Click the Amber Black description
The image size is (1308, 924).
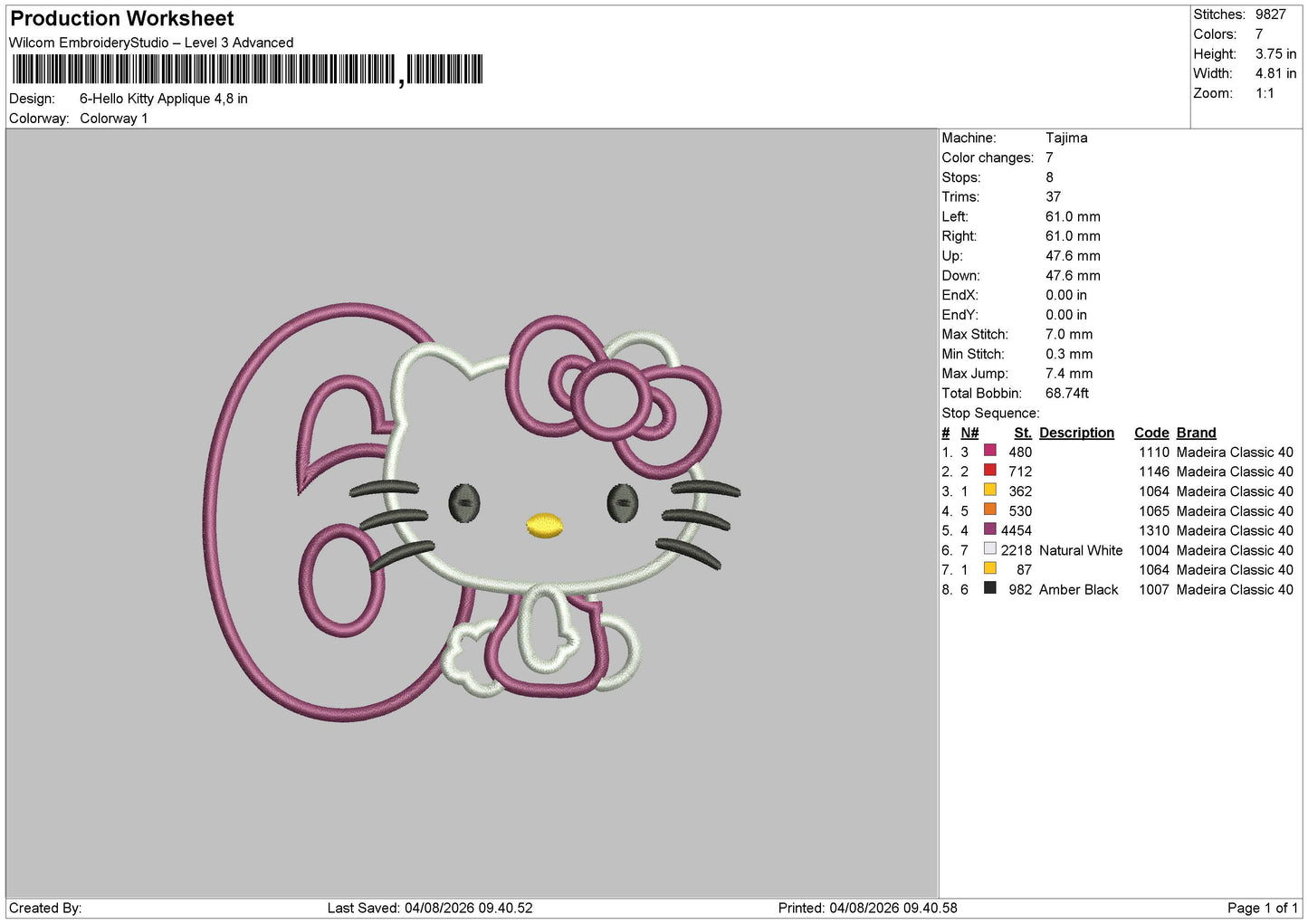1078,589
